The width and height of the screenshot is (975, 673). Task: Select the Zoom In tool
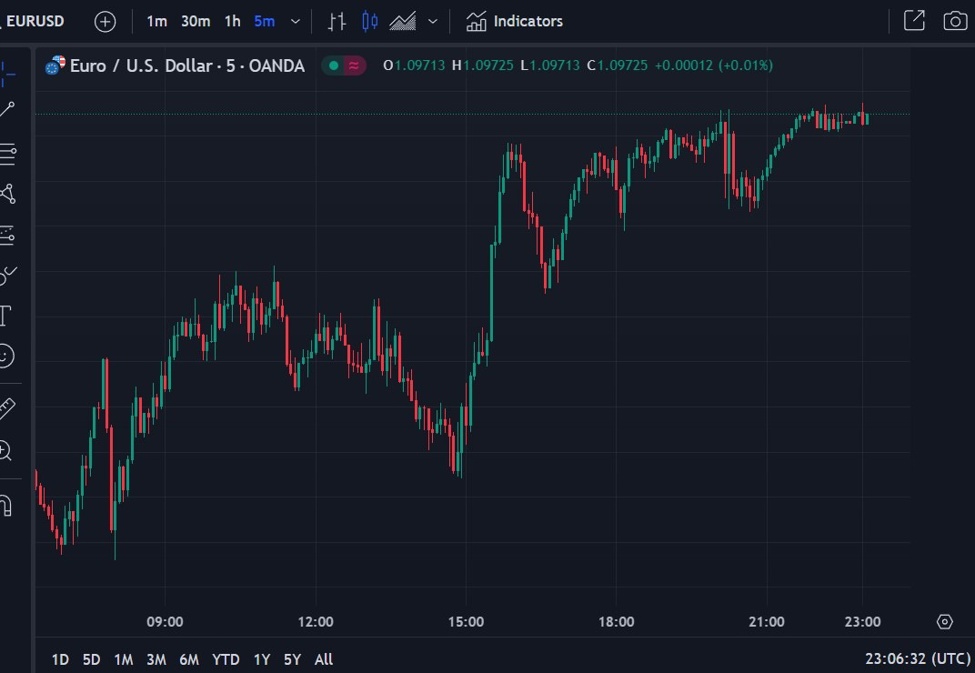(5, 450)
